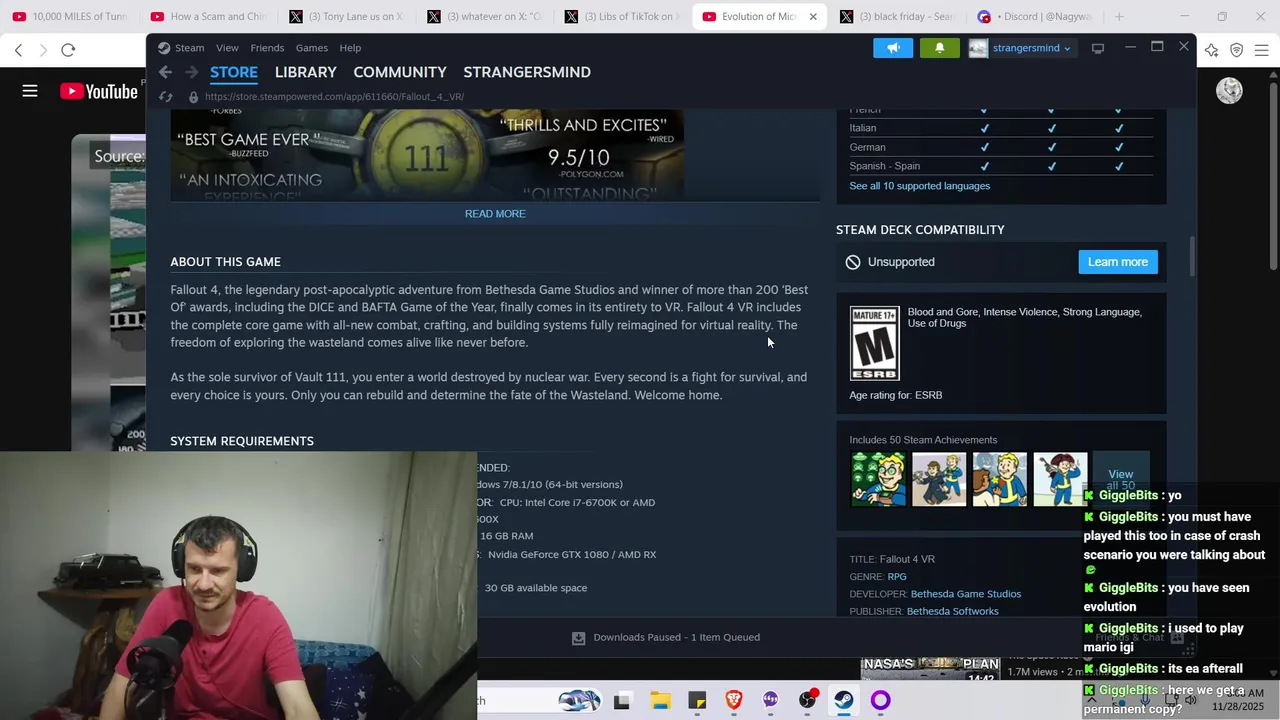Image resolution: width=1280 pixels, height=720 pixels.
Task: Open Brave browser from taskbar
Action: [x=734, y=700]
